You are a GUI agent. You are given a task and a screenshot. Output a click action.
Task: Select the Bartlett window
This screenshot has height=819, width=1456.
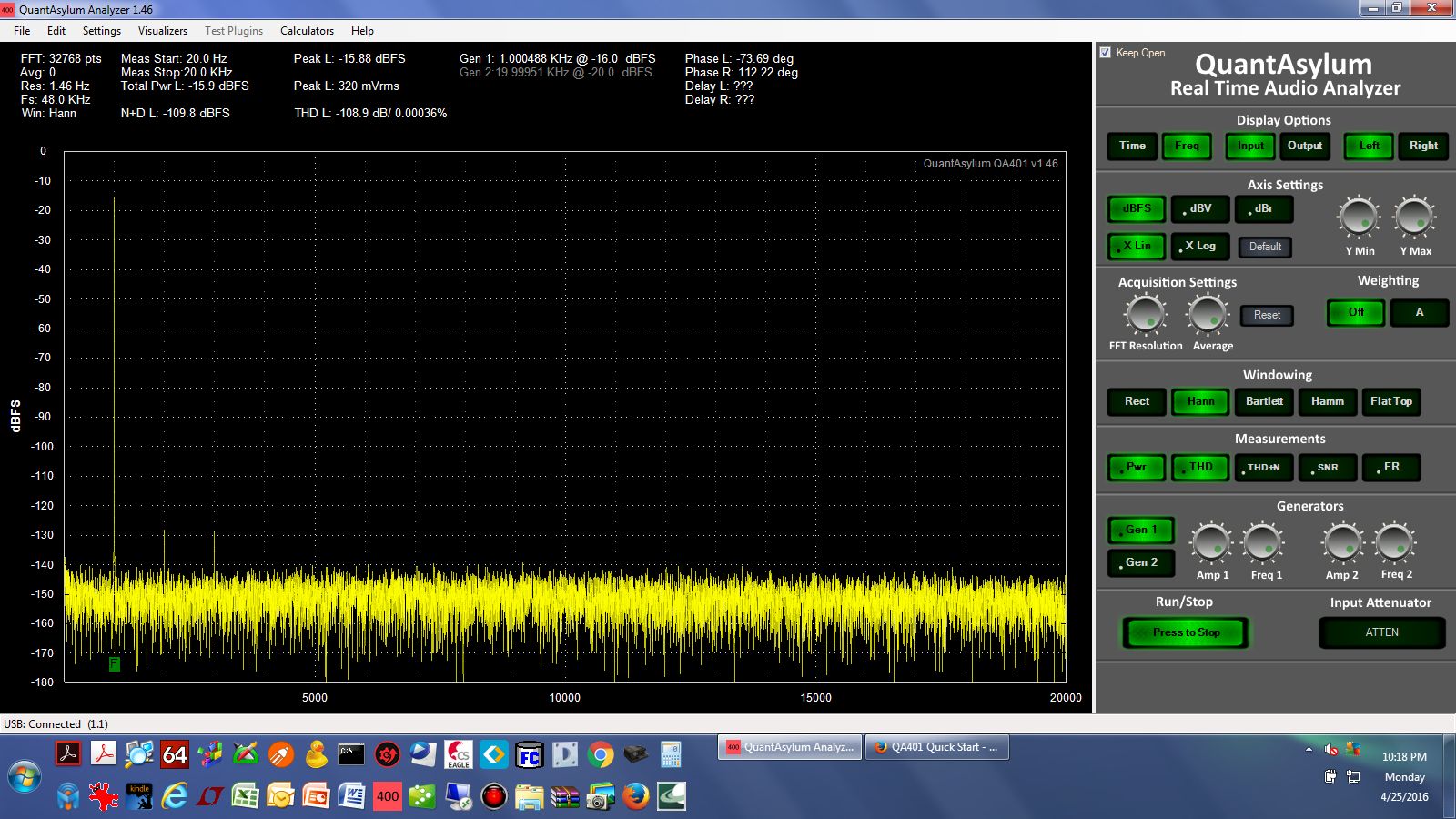pos(1264,401)
